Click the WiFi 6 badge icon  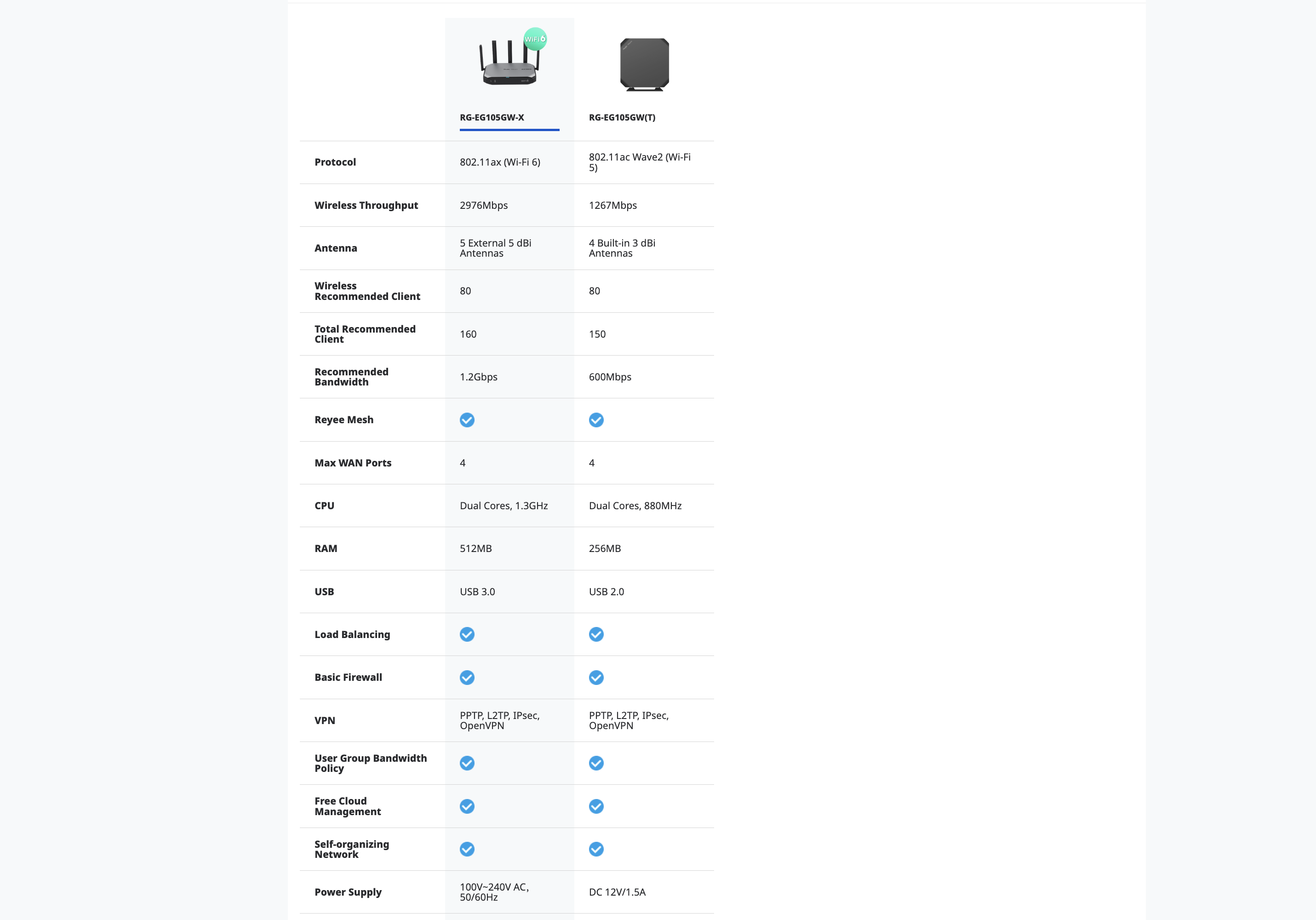point(535,39)
